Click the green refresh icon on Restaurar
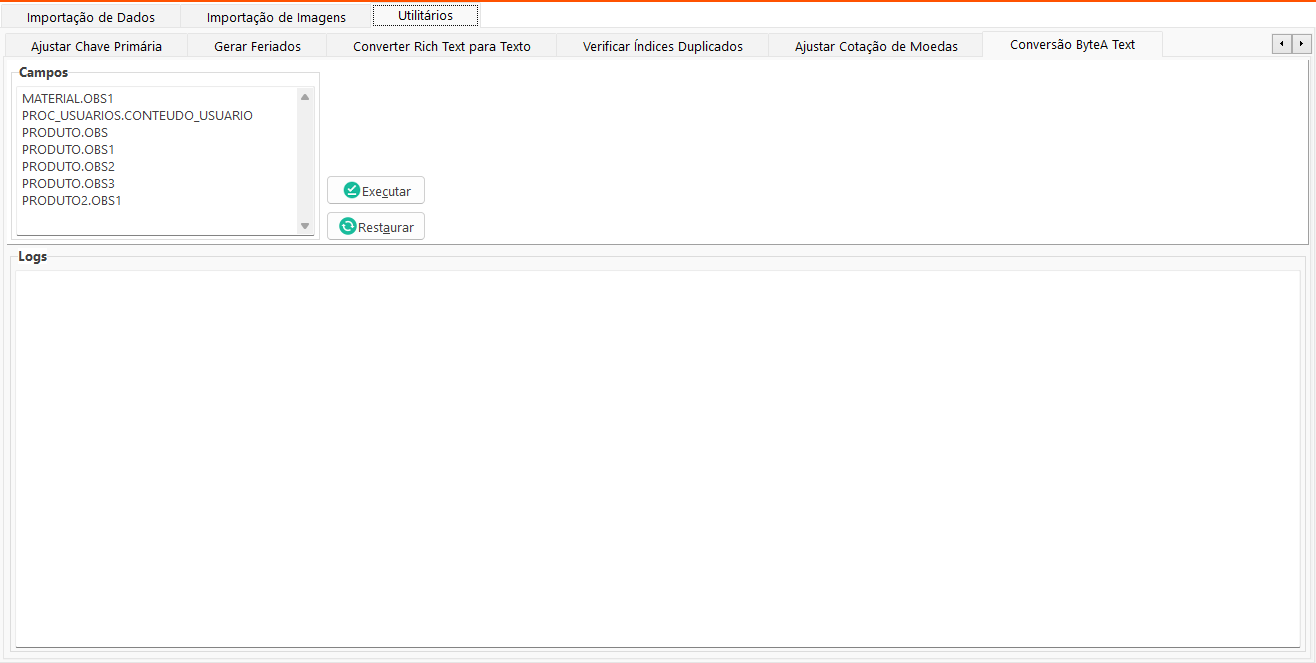 (x=347, y=226)
